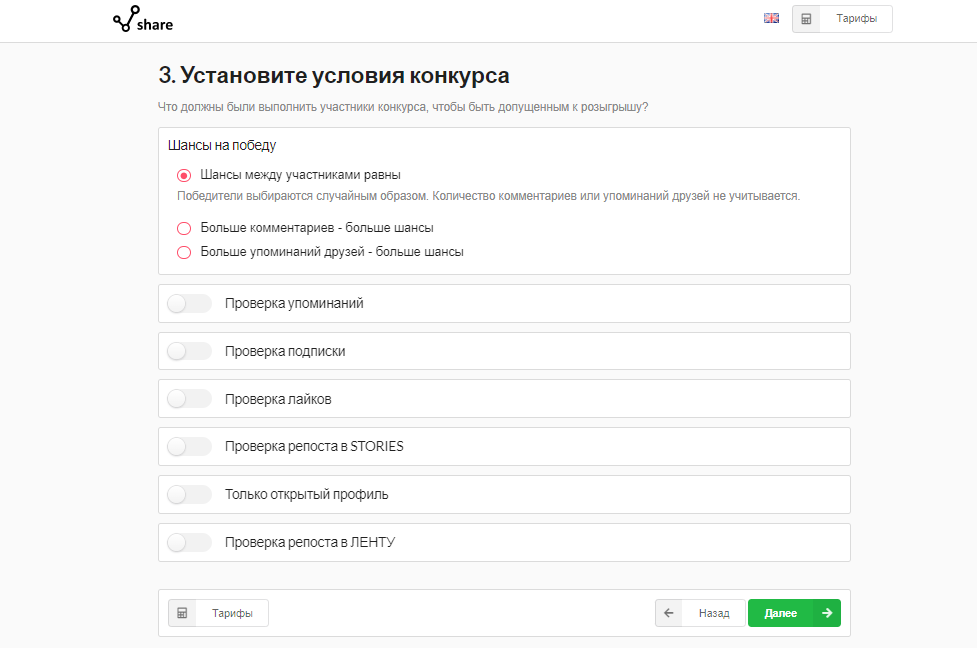Turn on Проверка лайков

188,399
